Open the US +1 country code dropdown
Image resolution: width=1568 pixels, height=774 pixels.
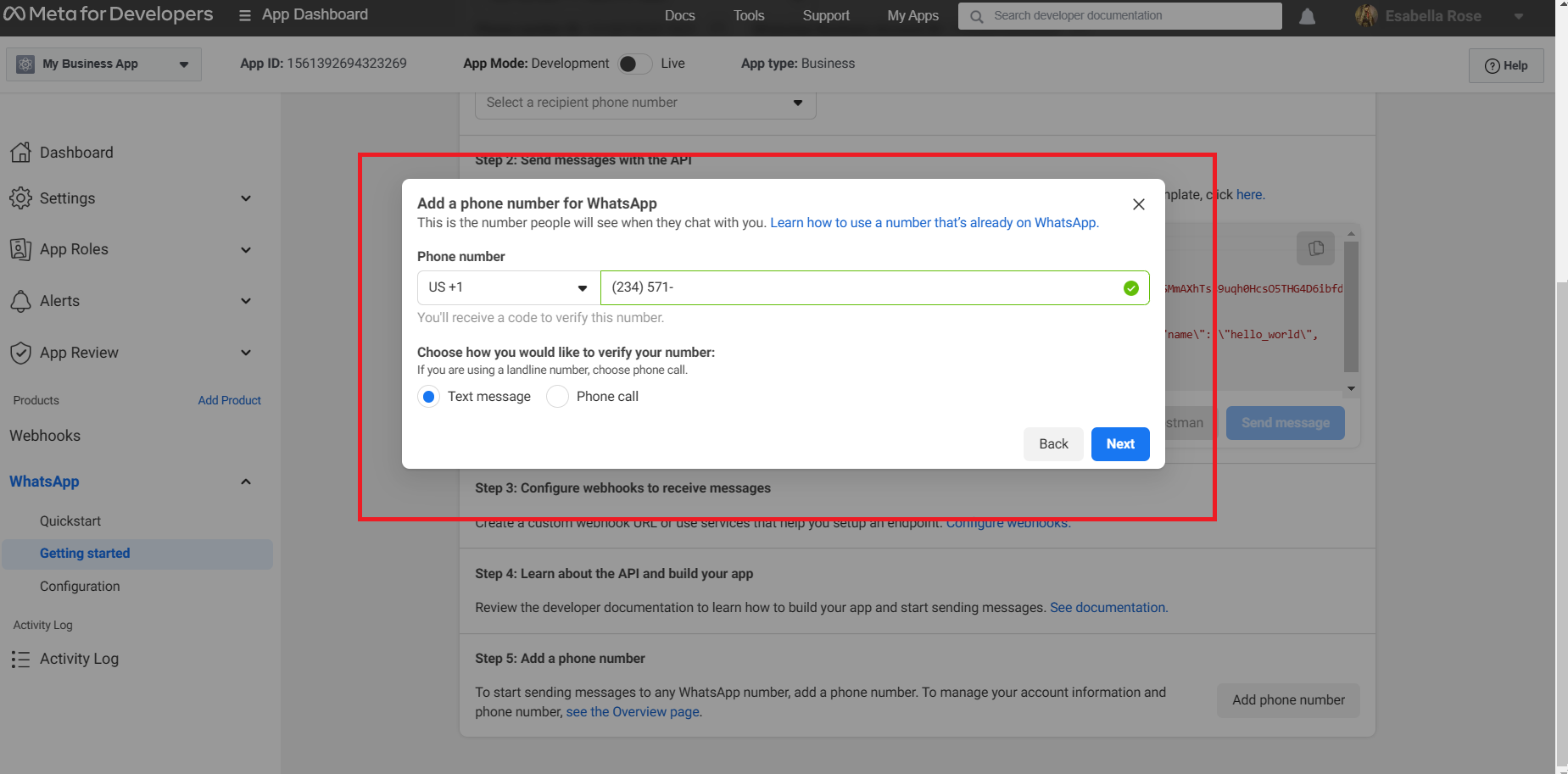pyautogui.click(x=509, y=287)
